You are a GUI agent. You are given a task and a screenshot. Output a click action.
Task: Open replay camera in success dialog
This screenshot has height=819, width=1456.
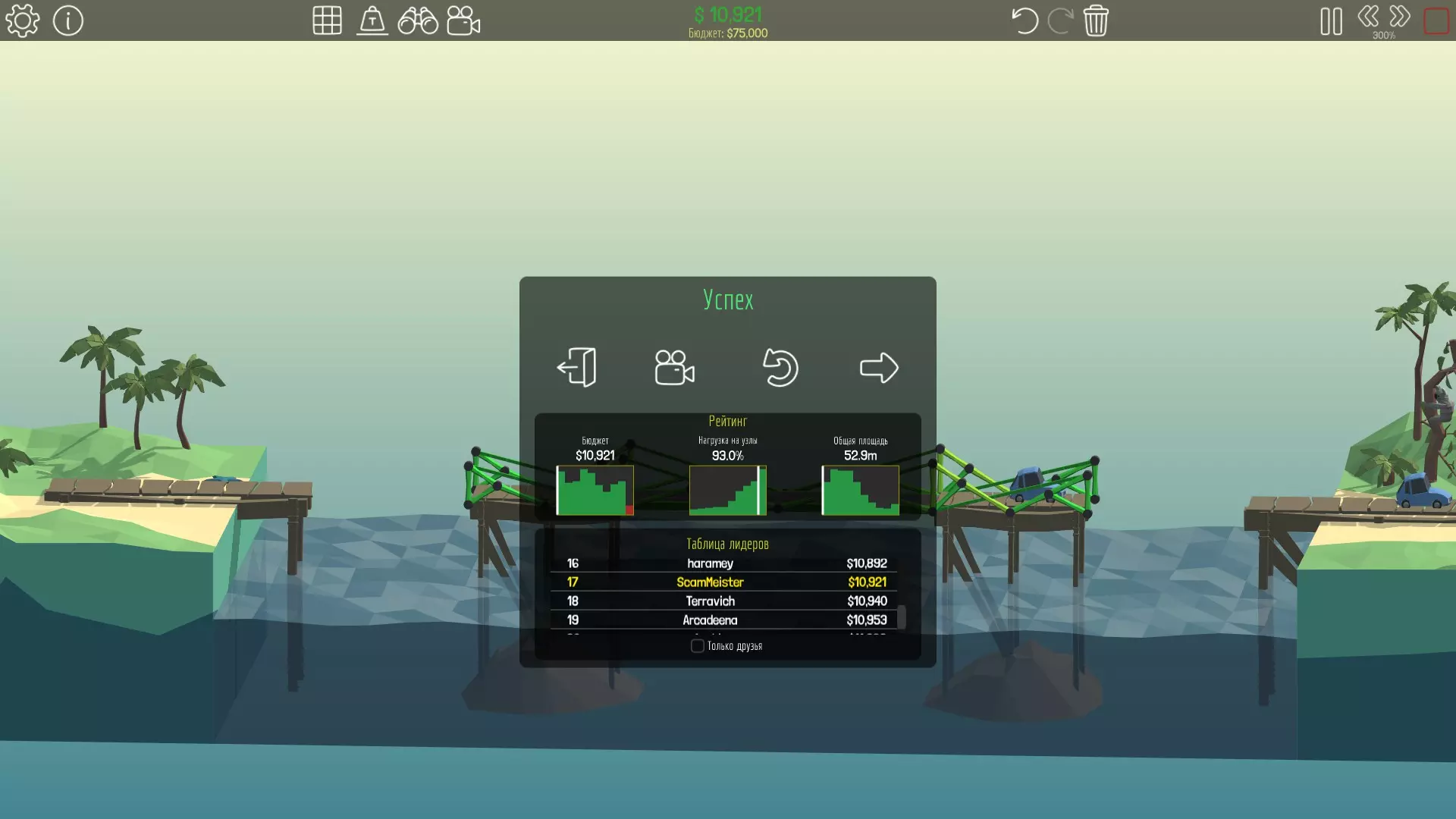point(674,368)
